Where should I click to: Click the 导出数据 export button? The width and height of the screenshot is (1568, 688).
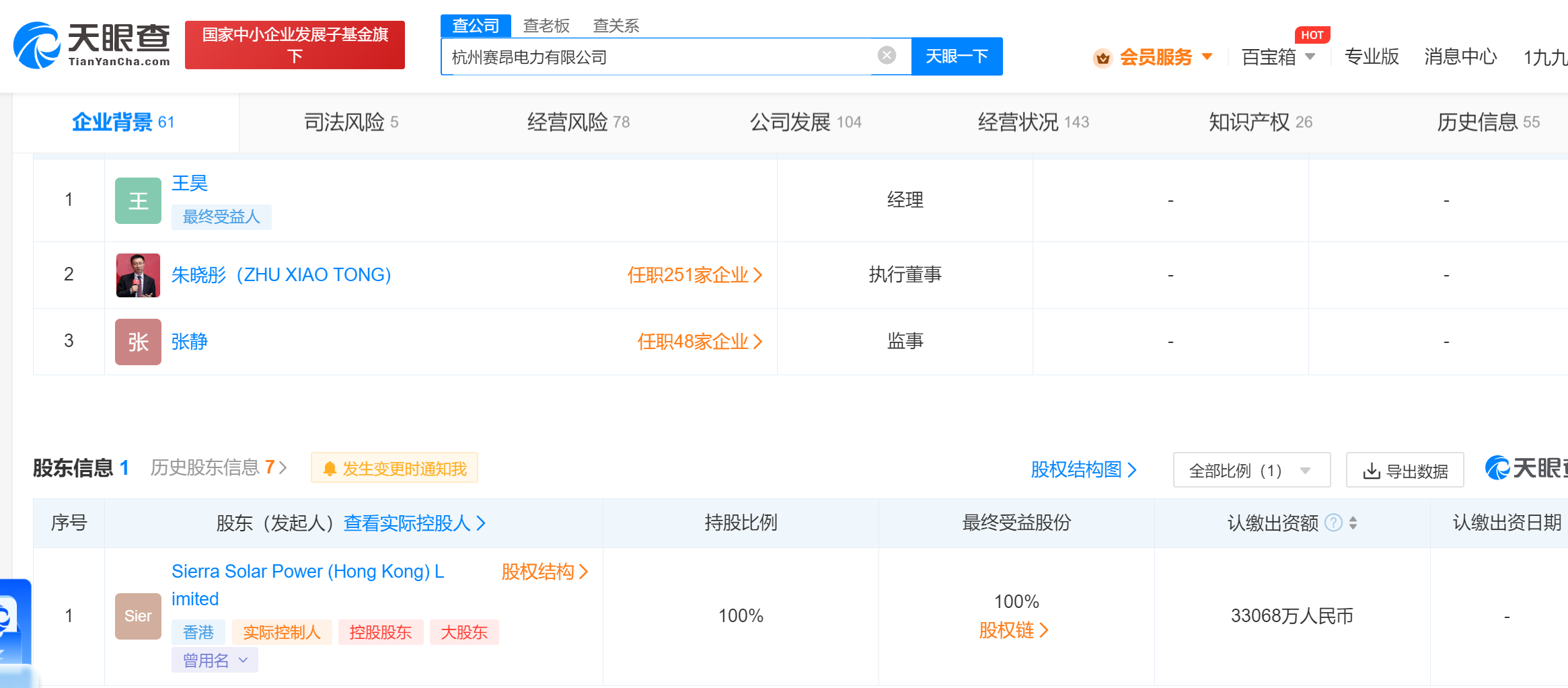tap(1405, 470)
